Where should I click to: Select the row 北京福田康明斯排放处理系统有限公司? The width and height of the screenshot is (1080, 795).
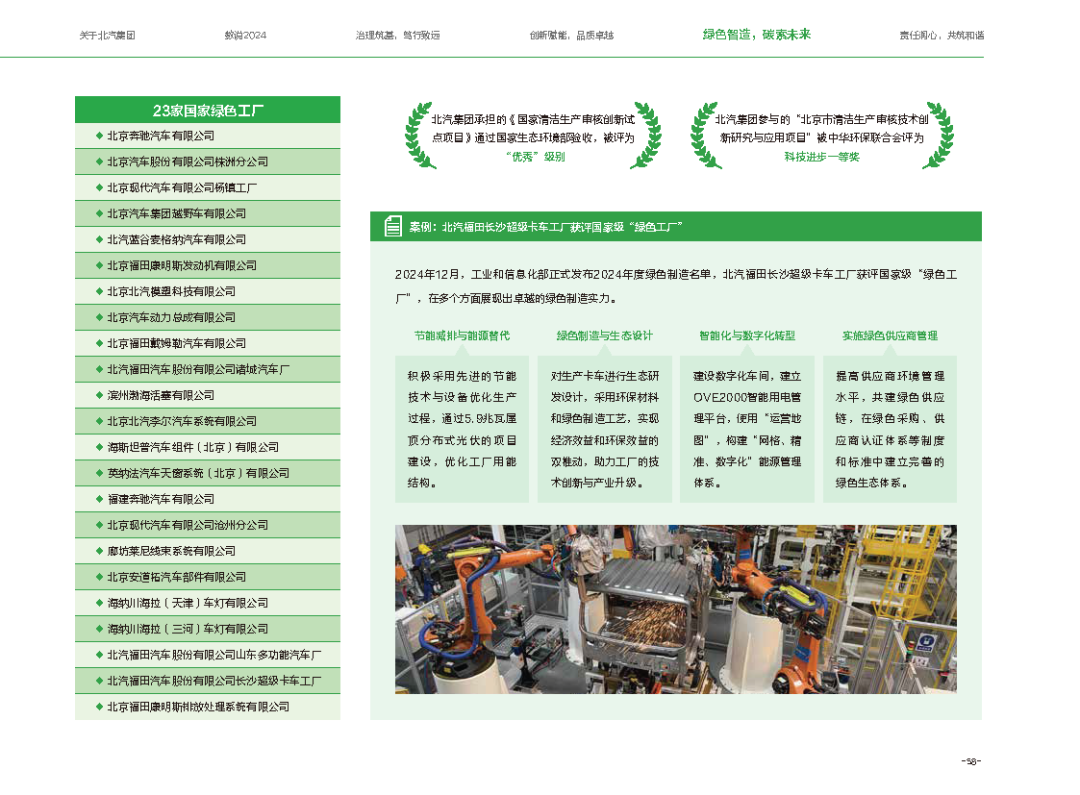[207, 707]
